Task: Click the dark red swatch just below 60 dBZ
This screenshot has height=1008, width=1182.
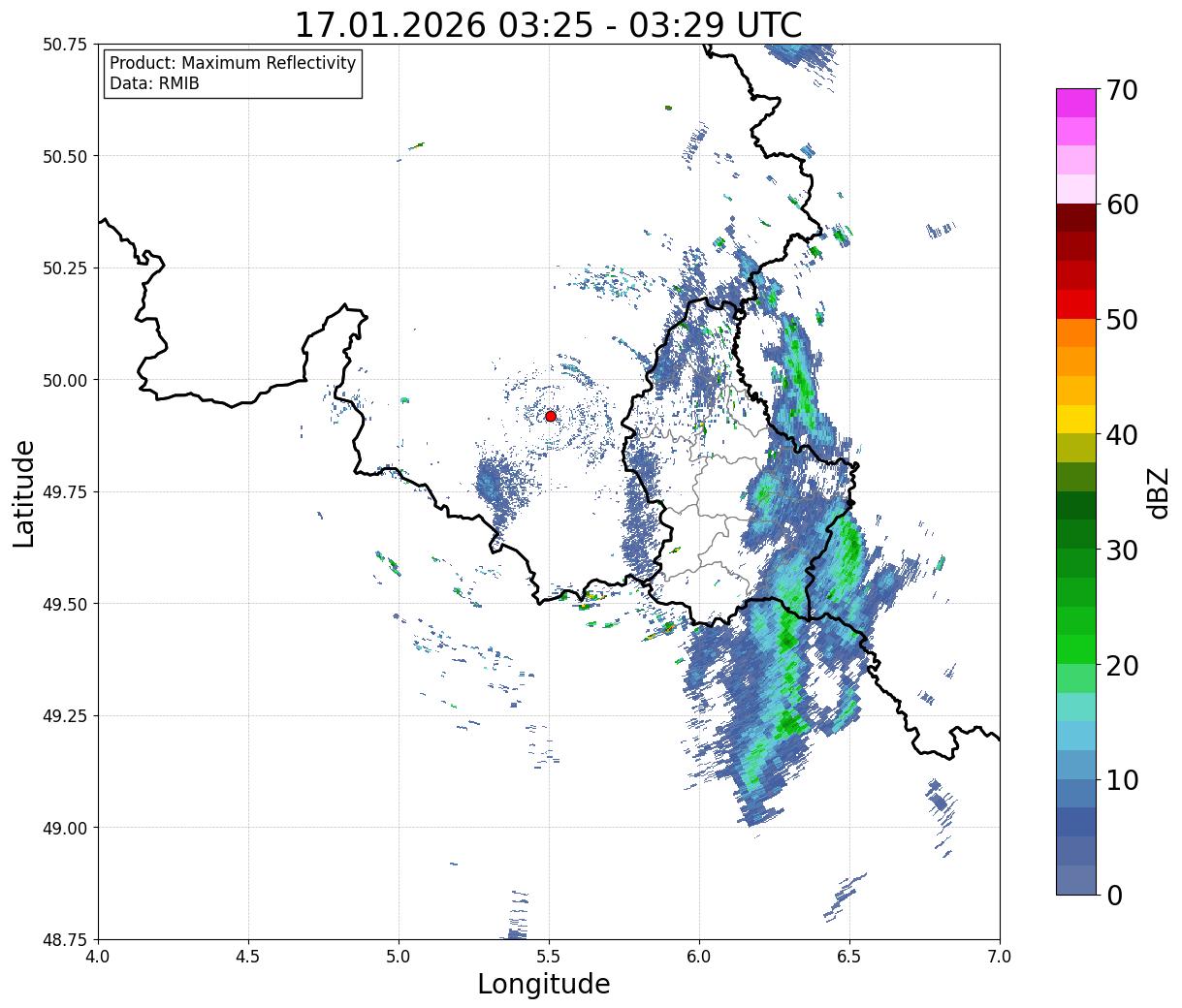Action: pyautogui.click(x=1076, y=217)
